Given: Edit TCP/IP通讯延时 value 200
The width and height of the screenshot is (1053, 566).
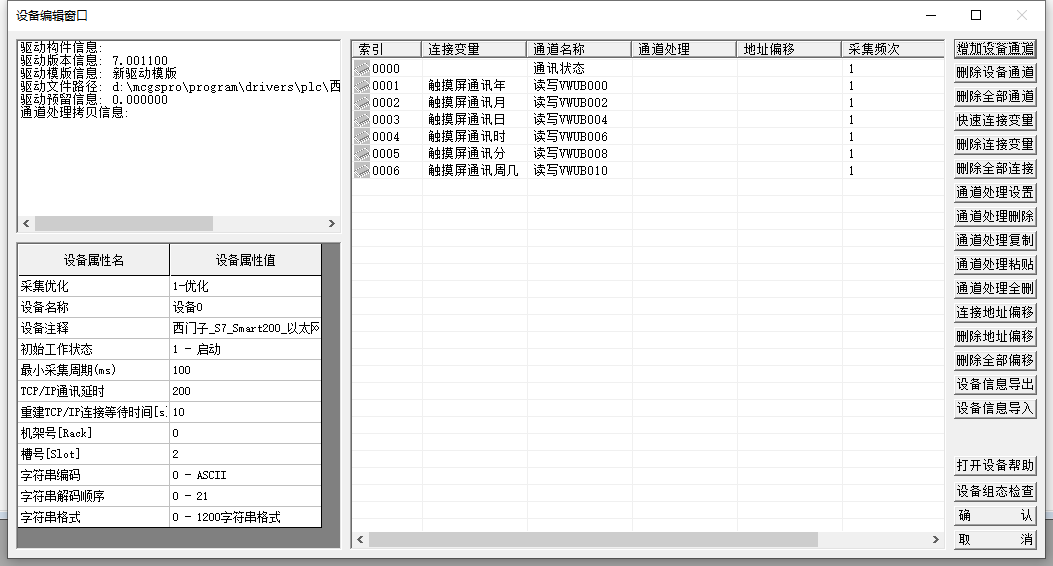Looking at the screenshot, I should point(245,391).
